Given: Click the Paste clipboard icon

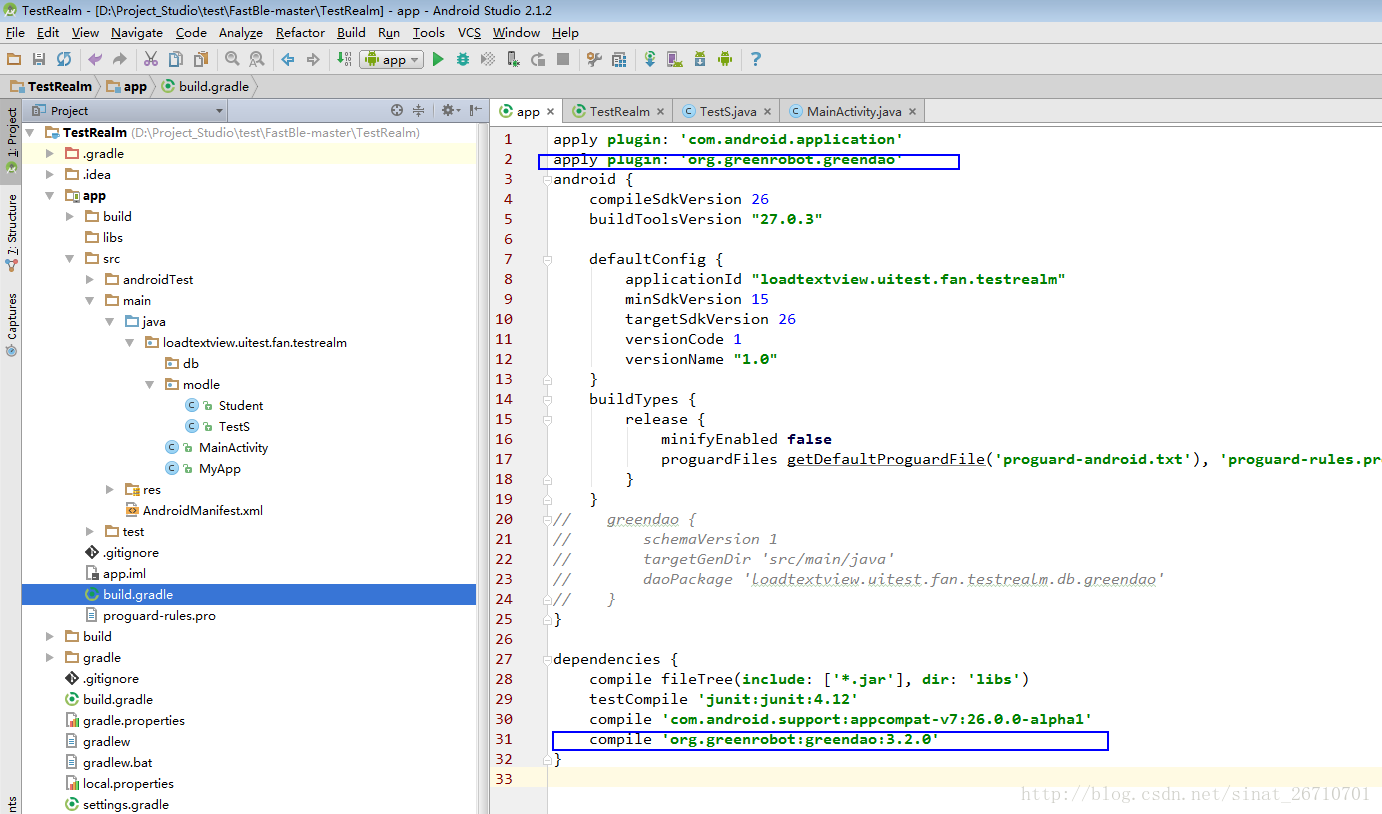Looking at the screenshot, I should 201,60.
